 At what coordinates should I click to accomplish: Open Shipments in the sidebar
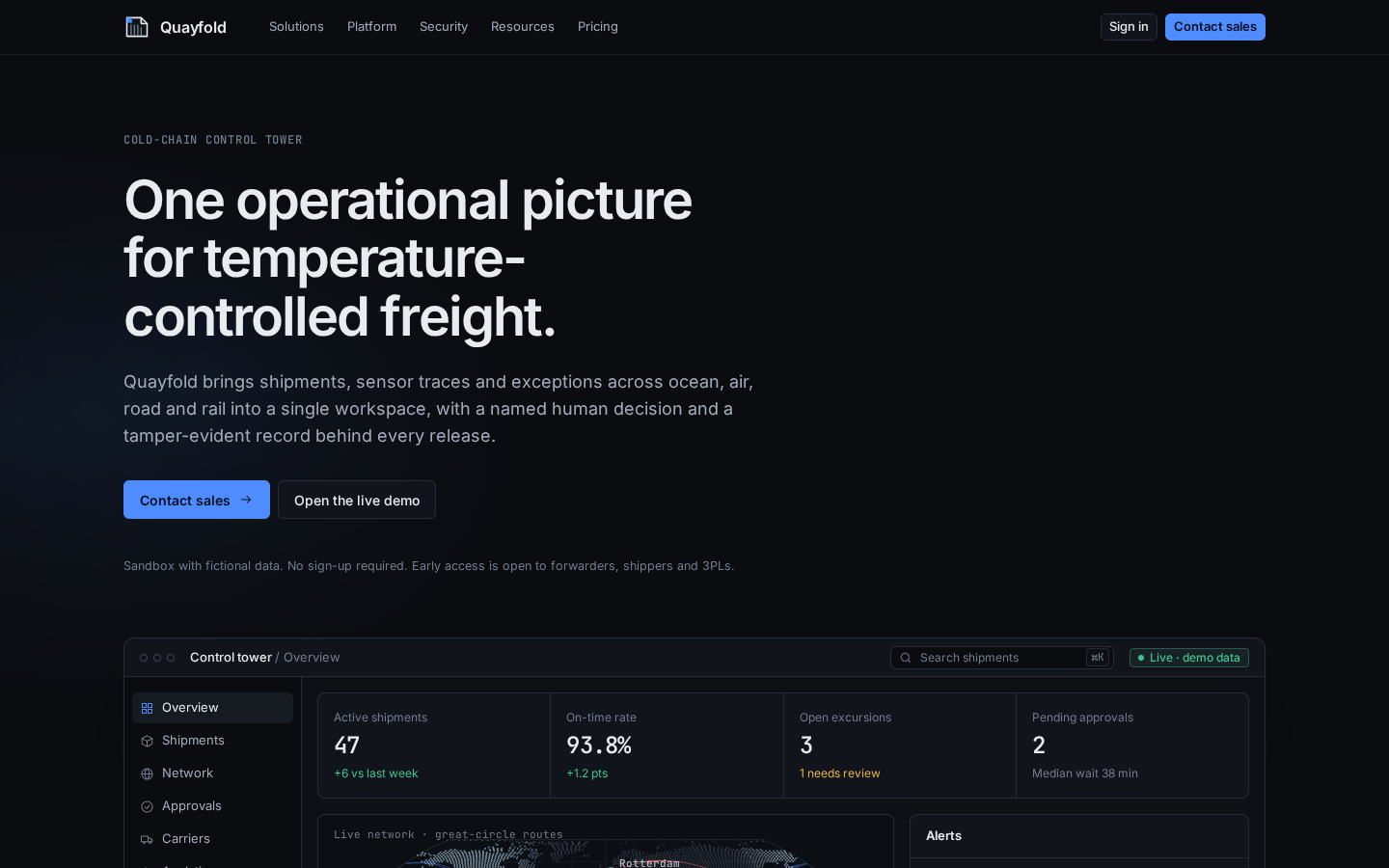212,741
